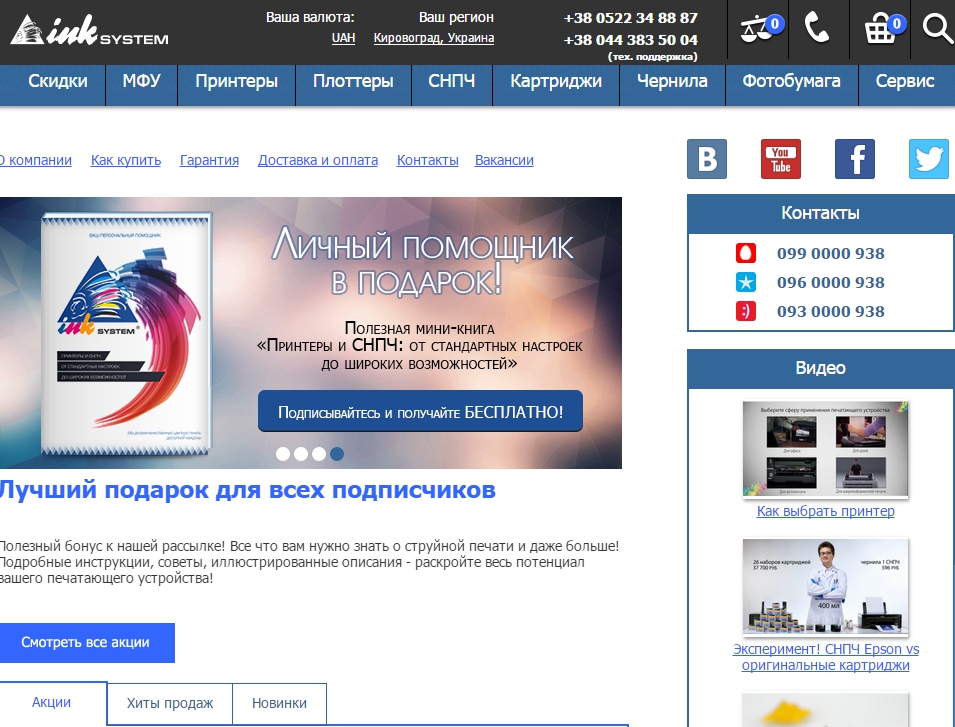
Task: Click the red operator icon beside 099 0000 938
Action: click(745, 253)
